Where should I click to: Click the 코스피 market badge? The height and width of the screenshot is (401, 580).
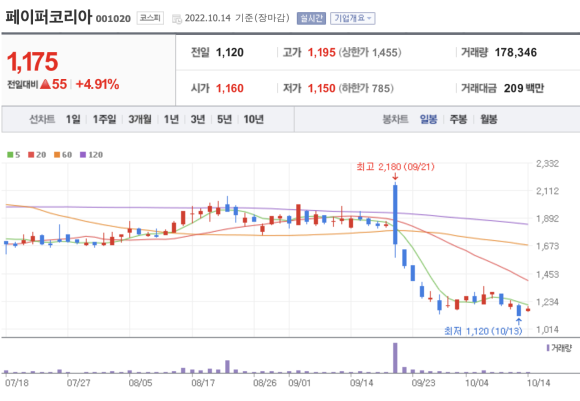click(x=150, y=18)
